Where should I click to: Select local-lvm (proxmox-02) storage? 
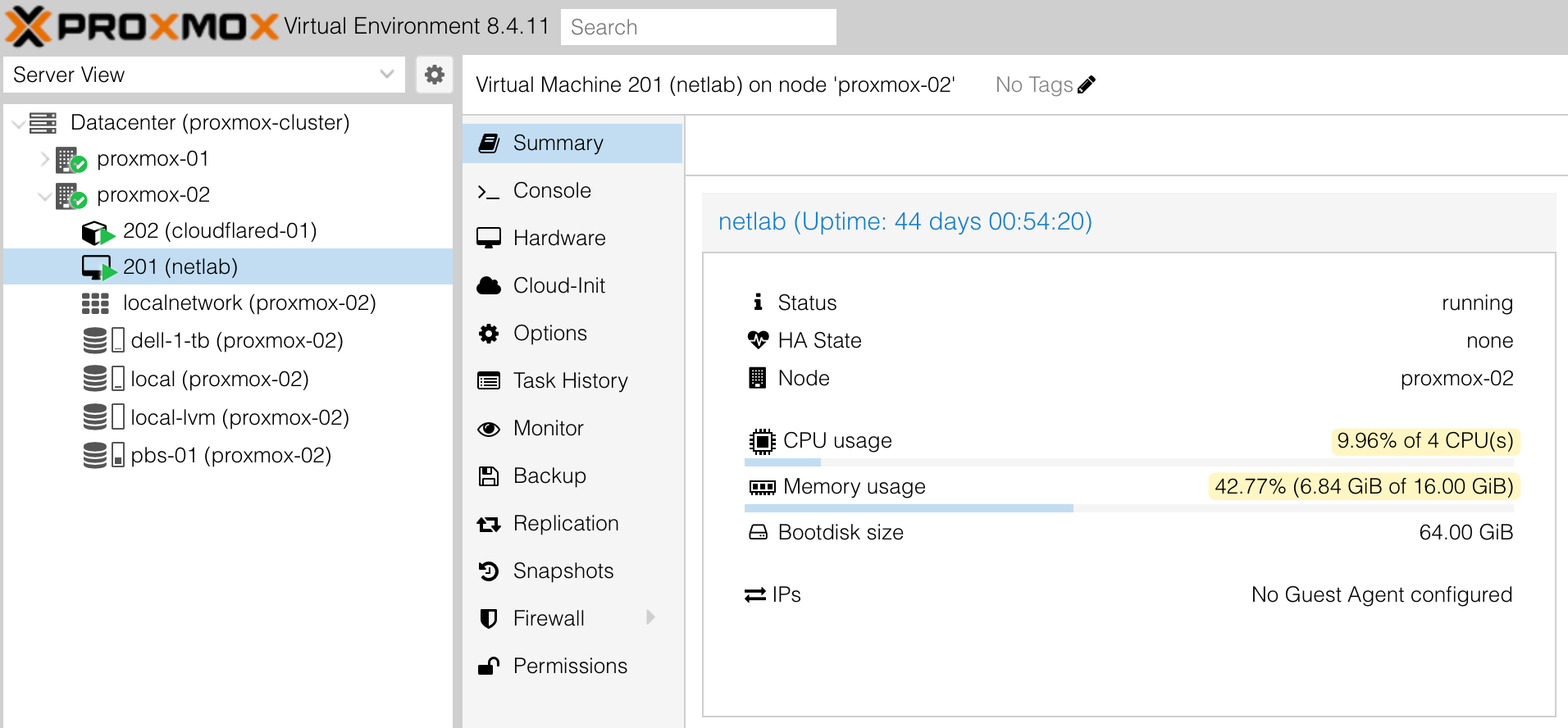point(239,417)
